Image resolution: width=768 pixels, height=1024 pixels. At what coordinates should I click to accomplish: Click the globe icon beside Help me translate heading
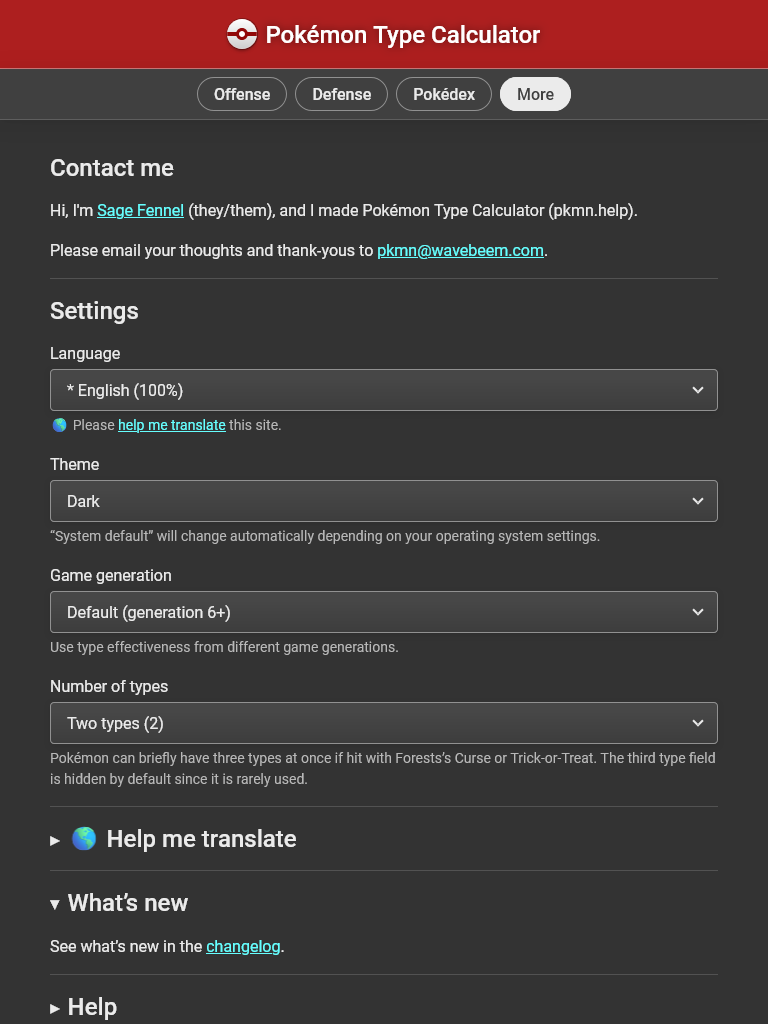84,839
